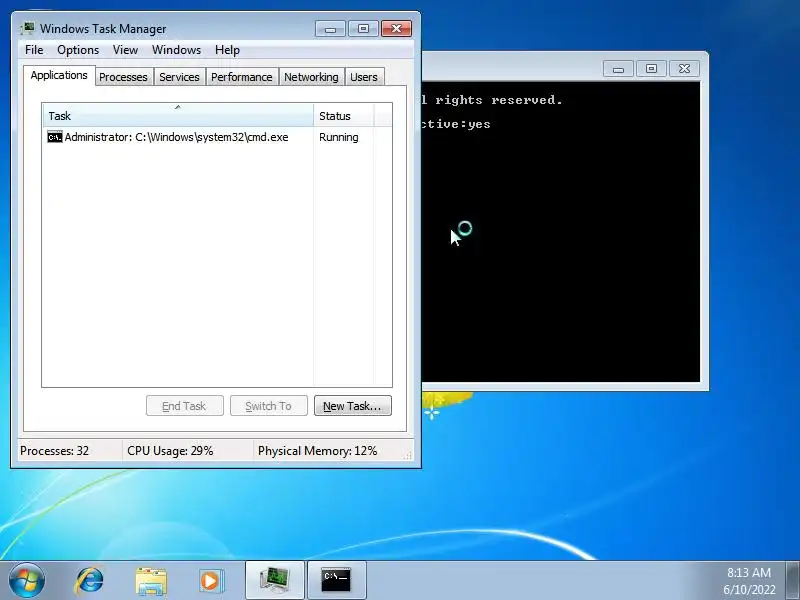Open the View menu
The height and width of the screenshot is (600, 800).
click(x=126, y=50)
